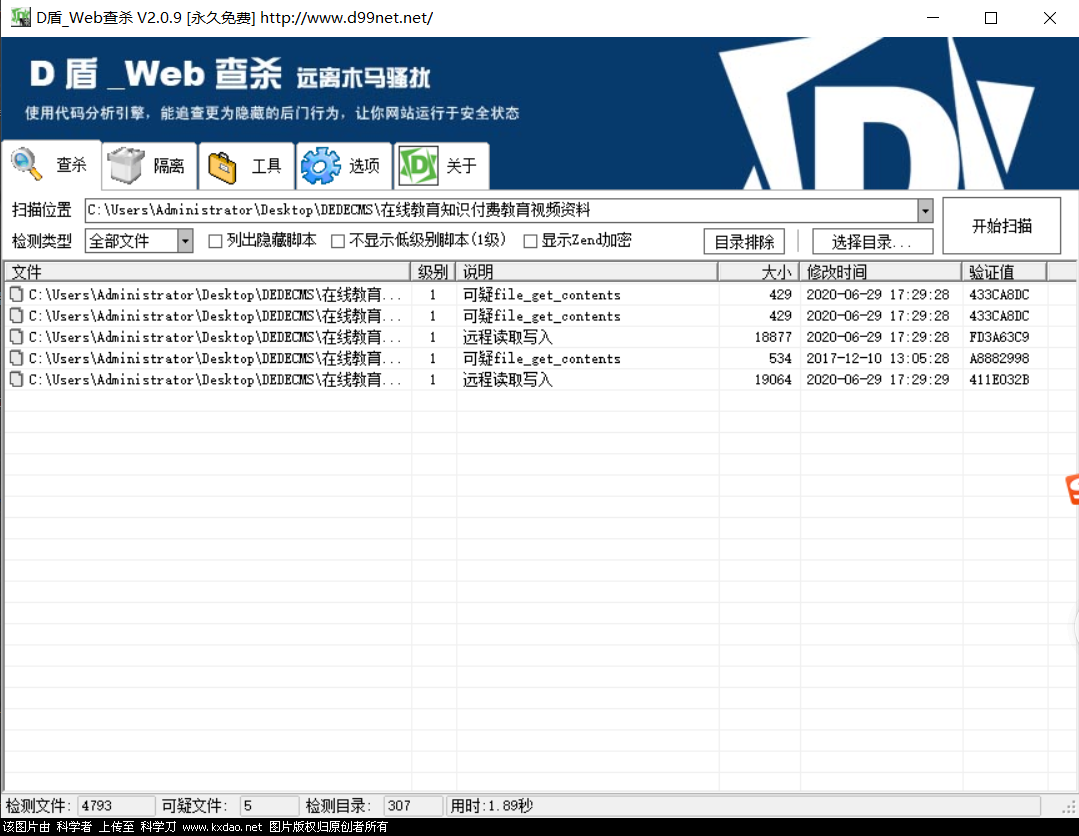The width and height of the screenshot is (1079, 836).
Task: Click 远程读取写入 in the 19064 row
Action: (508, 380)
